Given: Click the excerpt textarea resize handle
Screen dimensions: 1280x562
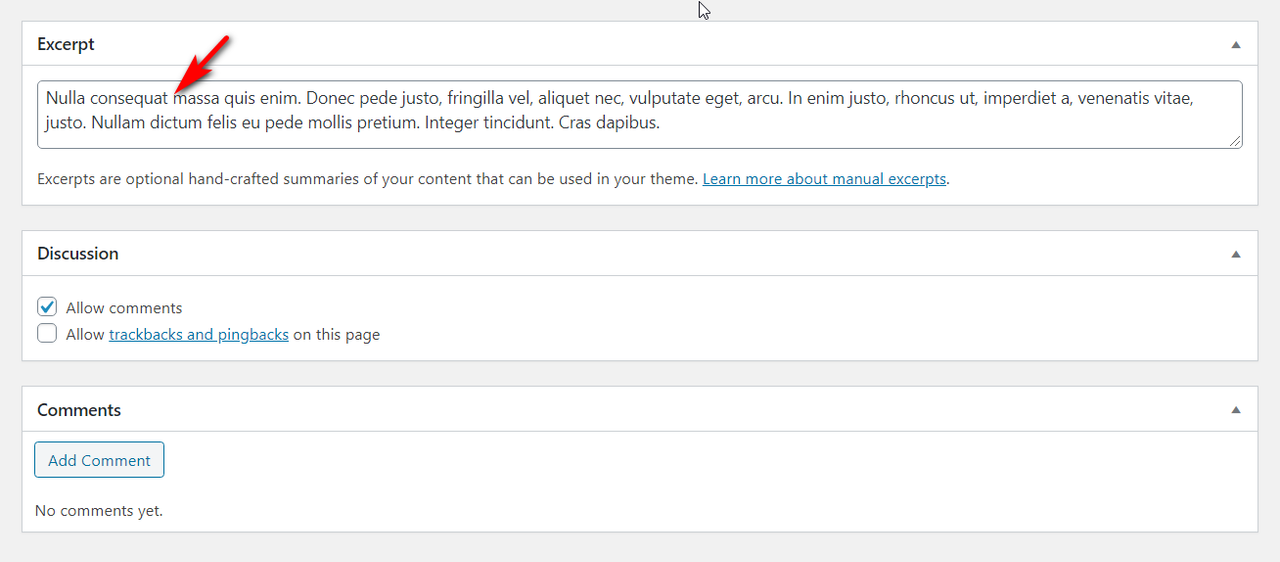Looking at the screenshot, I should click(x=1236, y=142).
